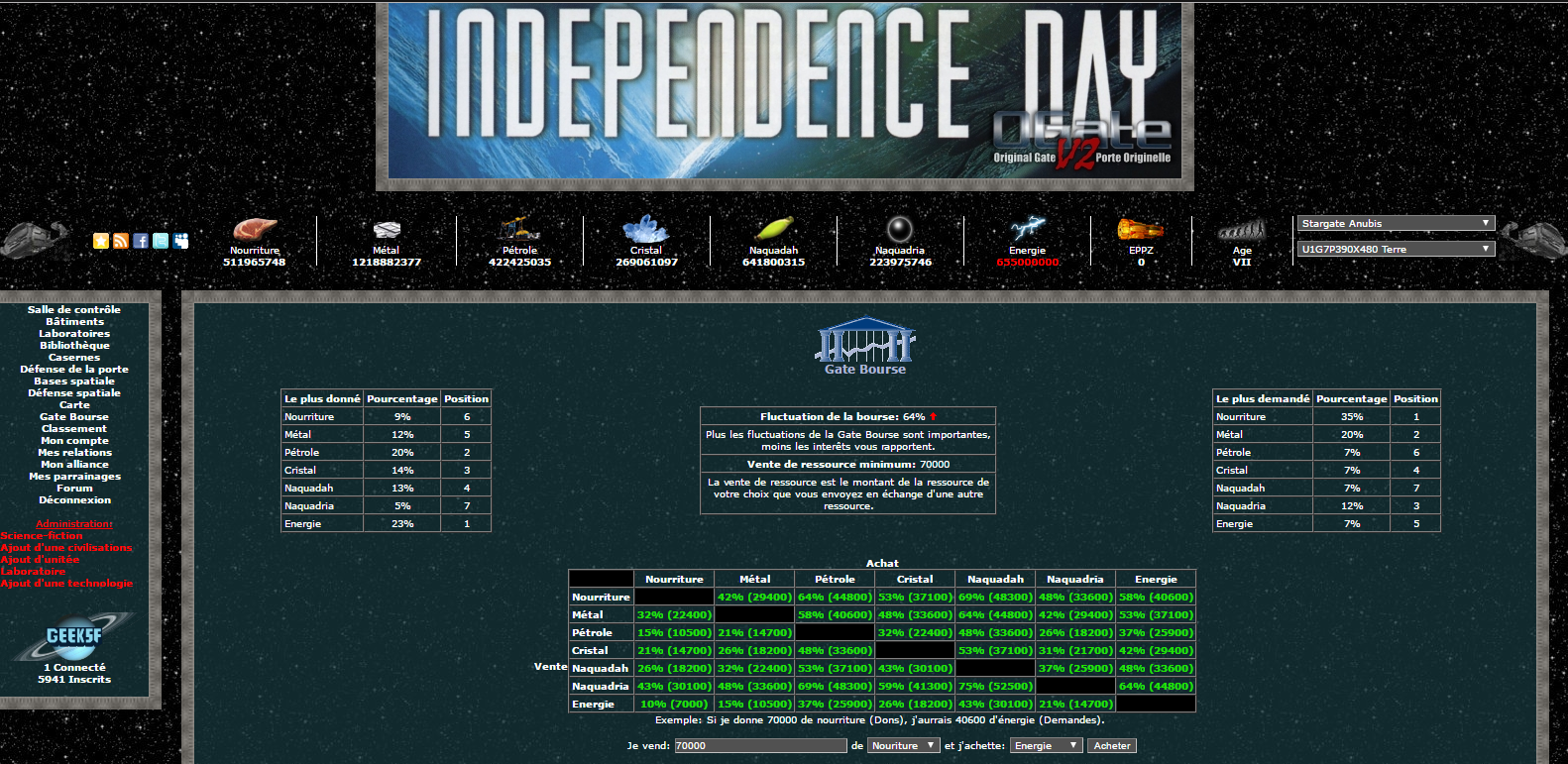Click the Nourriture meat resource icon
The width and height of the screenshot is (1568, 764).
pos(255,229)
